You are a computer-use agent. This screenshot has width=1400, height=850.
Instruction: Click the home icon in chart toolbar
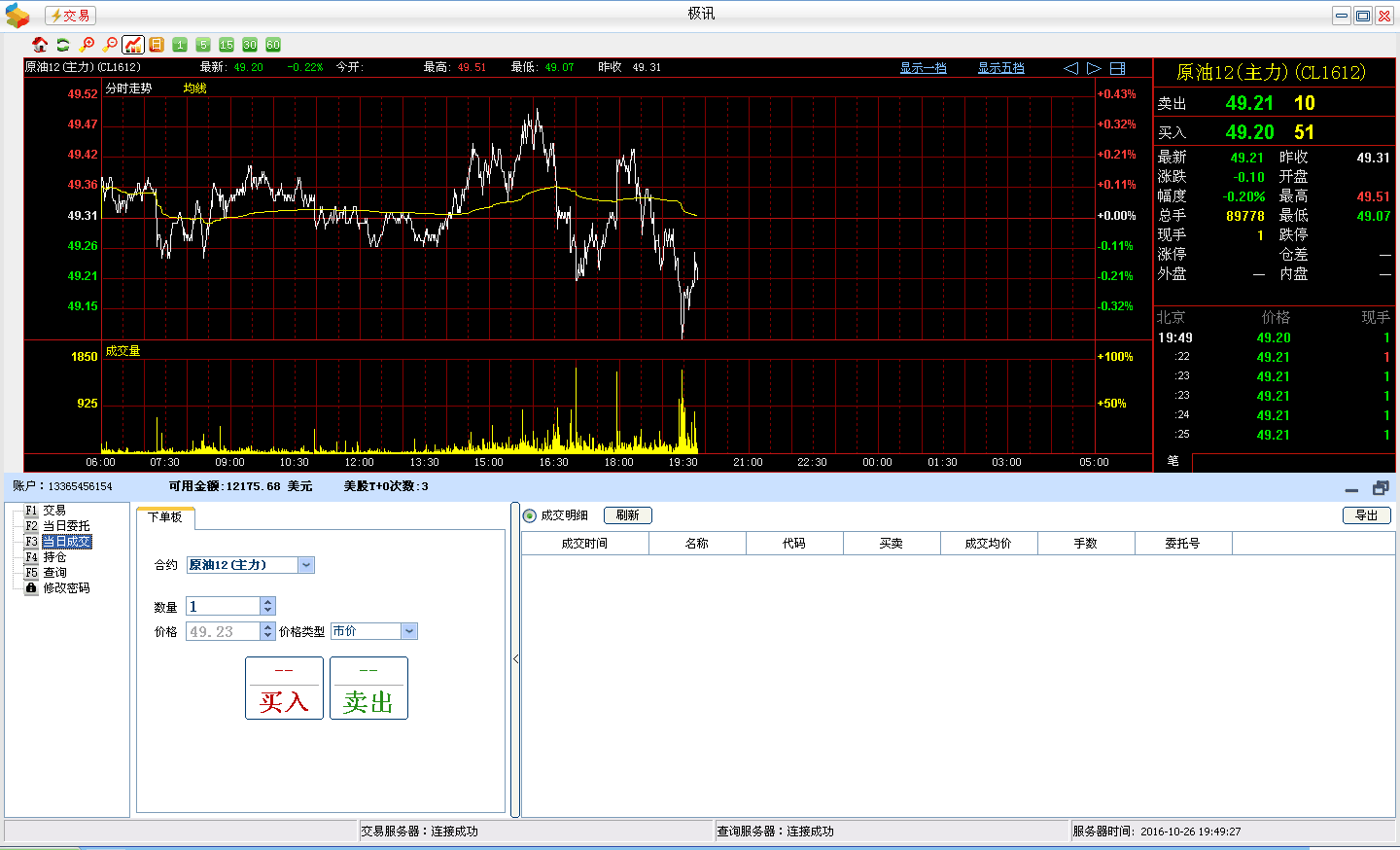(x=40, y=45)
